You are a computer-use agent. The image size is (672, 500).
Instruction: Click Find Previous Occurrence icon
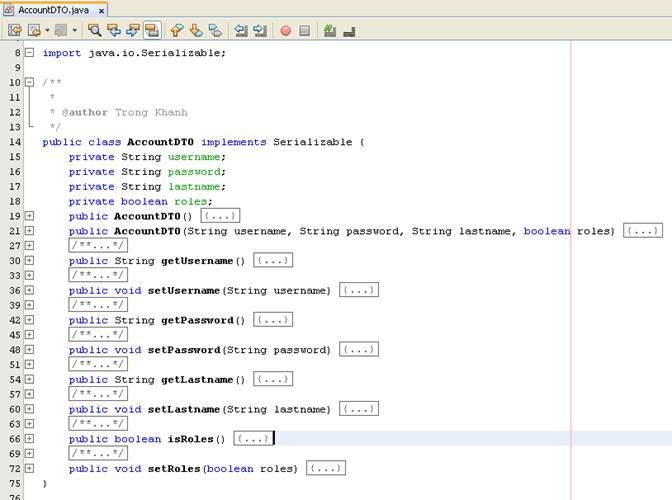click(x=114, y=30)
